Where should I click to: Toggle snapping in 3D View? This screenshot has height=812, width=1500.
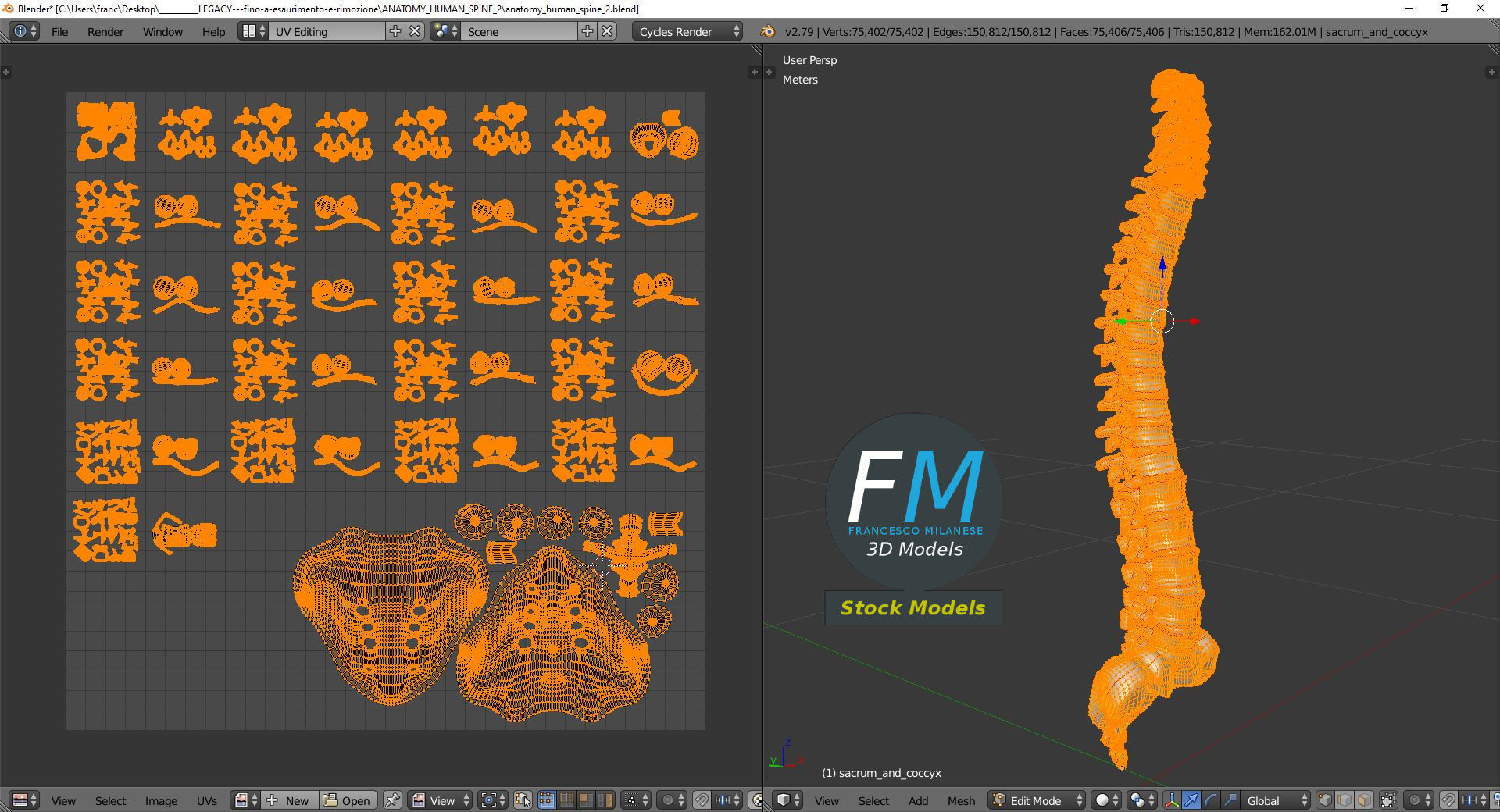[x=1448, y=800]
